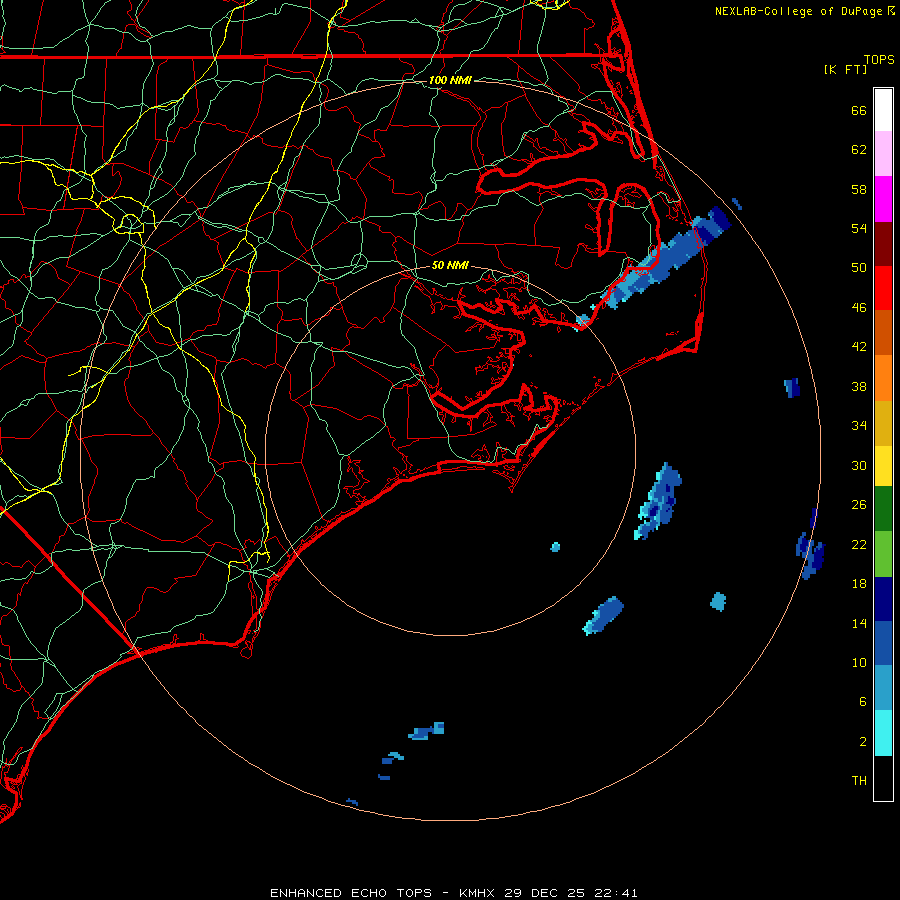Click the legend value 50
Screen dimensions: 900x900
(x=859, y=267)
